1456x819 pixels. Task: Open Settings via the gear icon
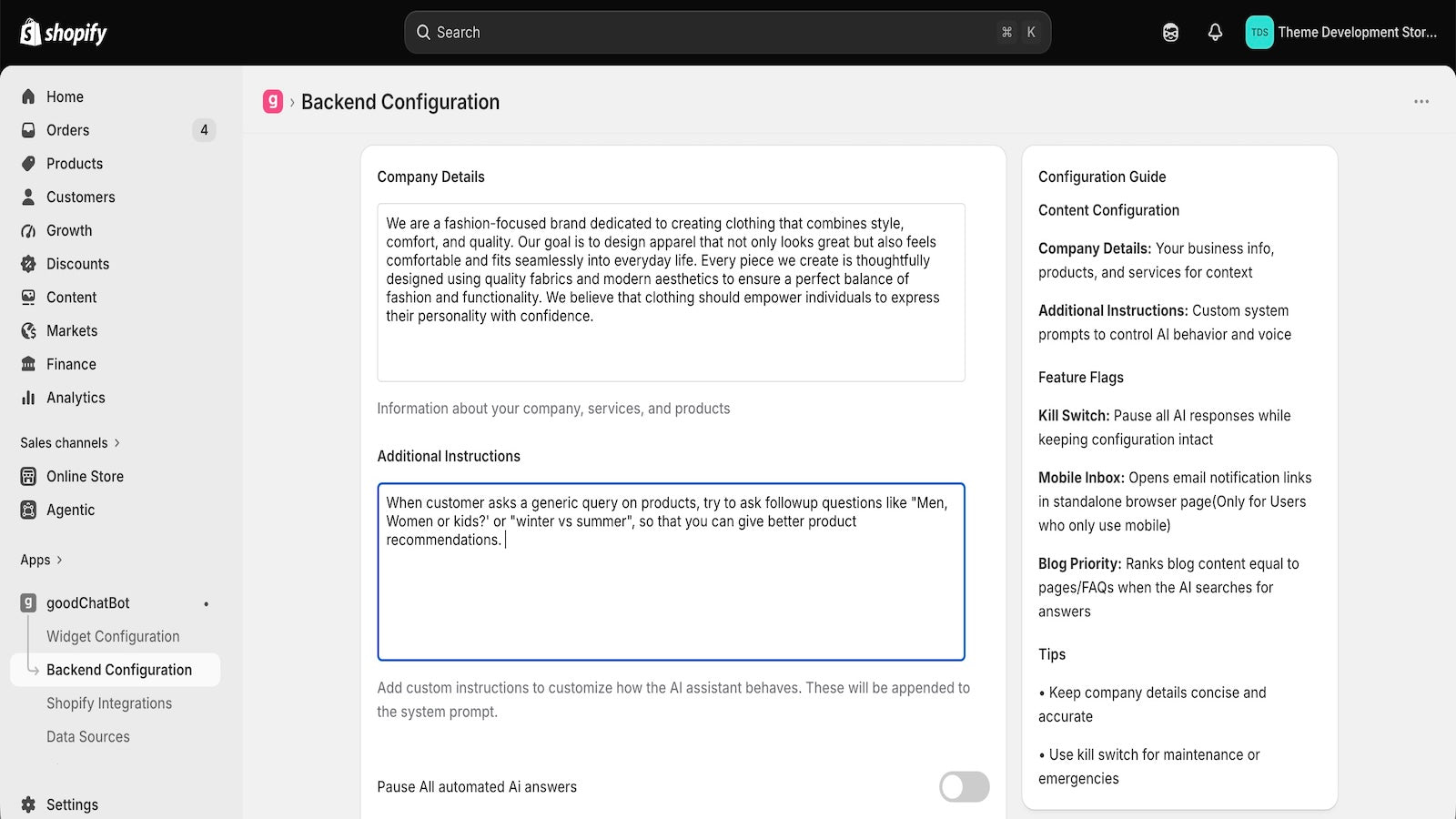[28, 804]
